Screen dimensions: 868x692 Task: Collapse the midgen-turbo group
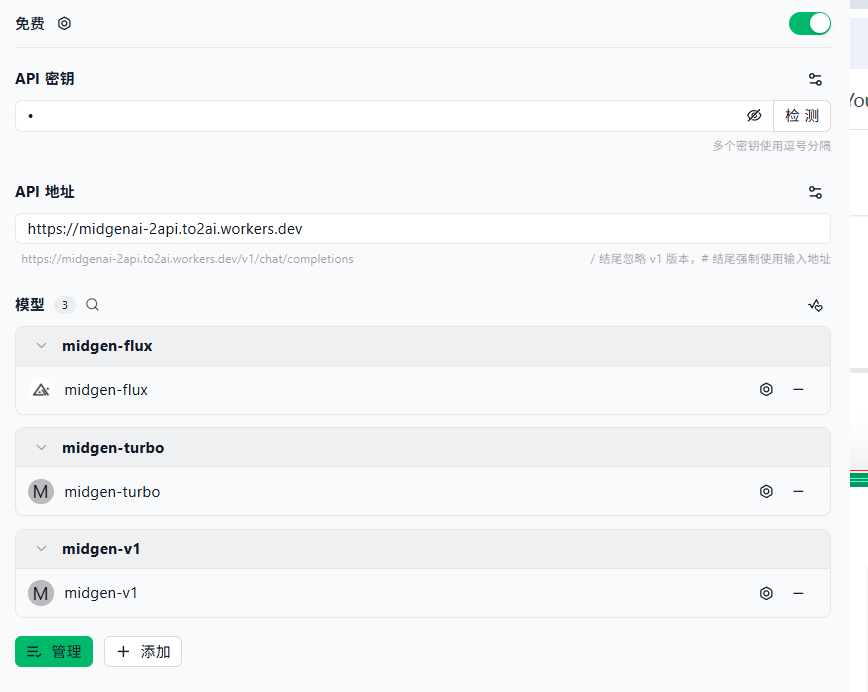[x=41, y=448]
